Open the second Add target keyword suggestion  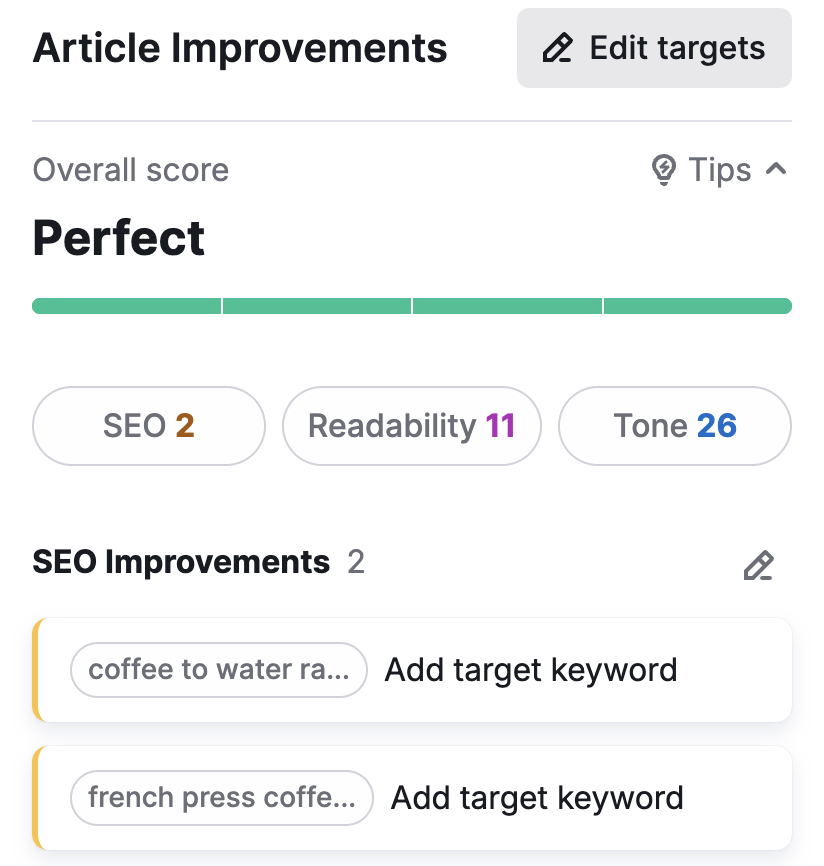[x=537, y=798]
